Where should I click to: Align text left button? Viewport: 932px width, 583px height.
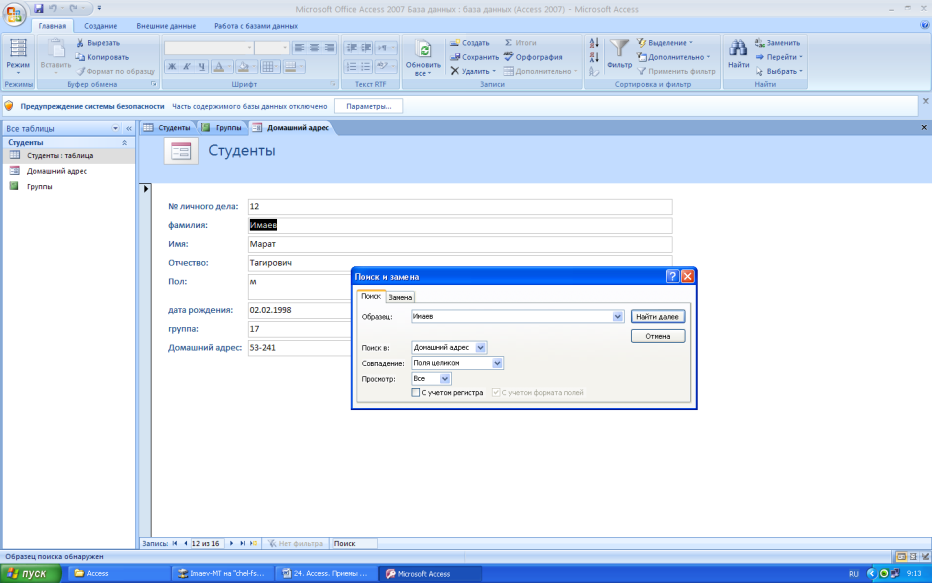[x=300, y=48]
